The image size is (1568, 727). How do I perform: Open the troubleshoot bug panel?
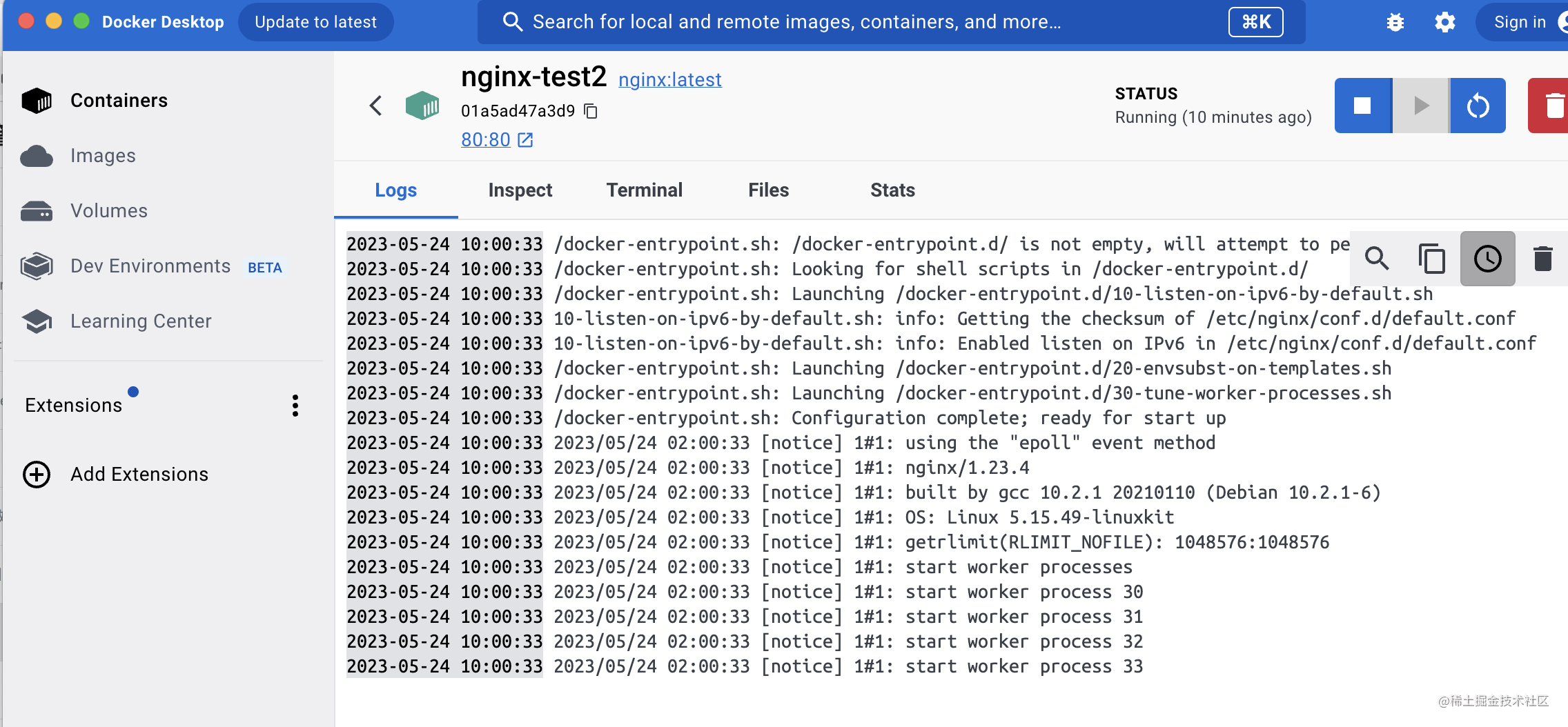pyautogui.click(x=1395, y=21)
